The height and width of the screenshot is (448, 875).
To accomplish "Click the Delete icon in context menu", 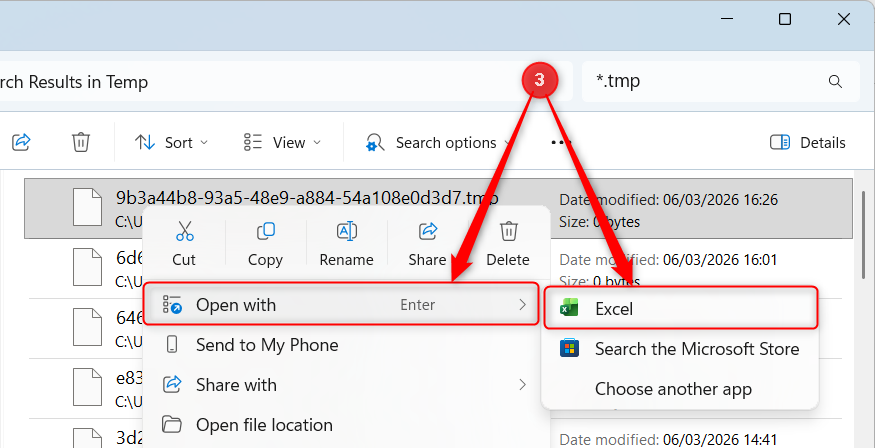I will click(508, 231).
